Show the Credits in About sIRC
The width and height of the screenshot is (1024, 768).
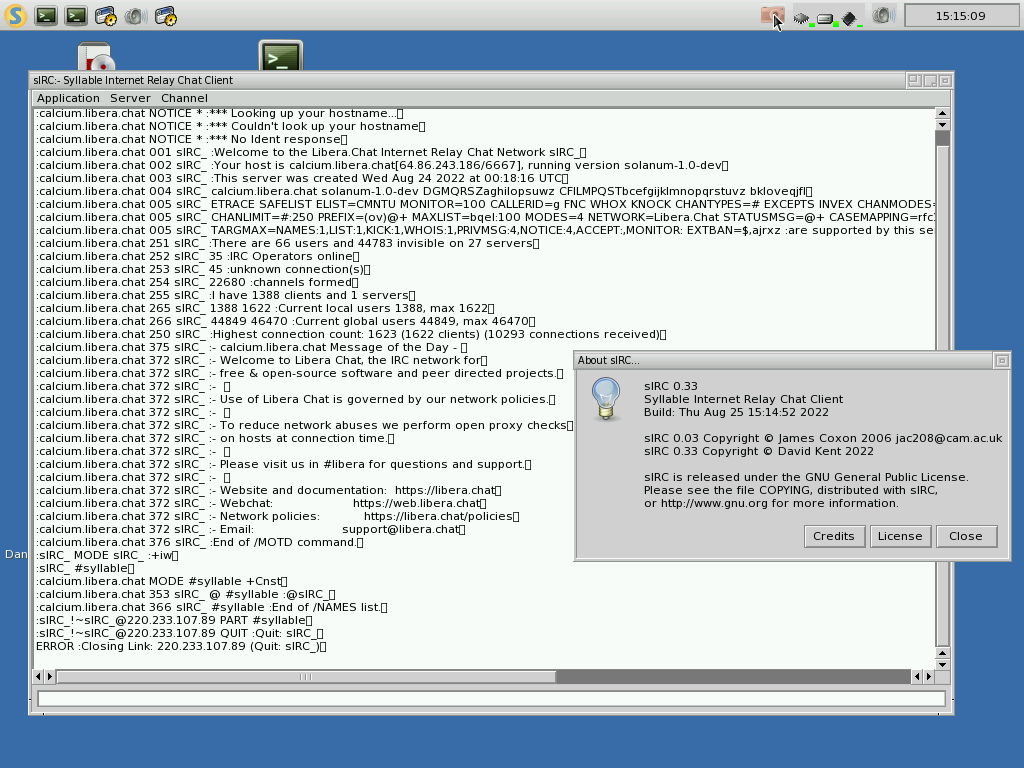coord(834,536)
